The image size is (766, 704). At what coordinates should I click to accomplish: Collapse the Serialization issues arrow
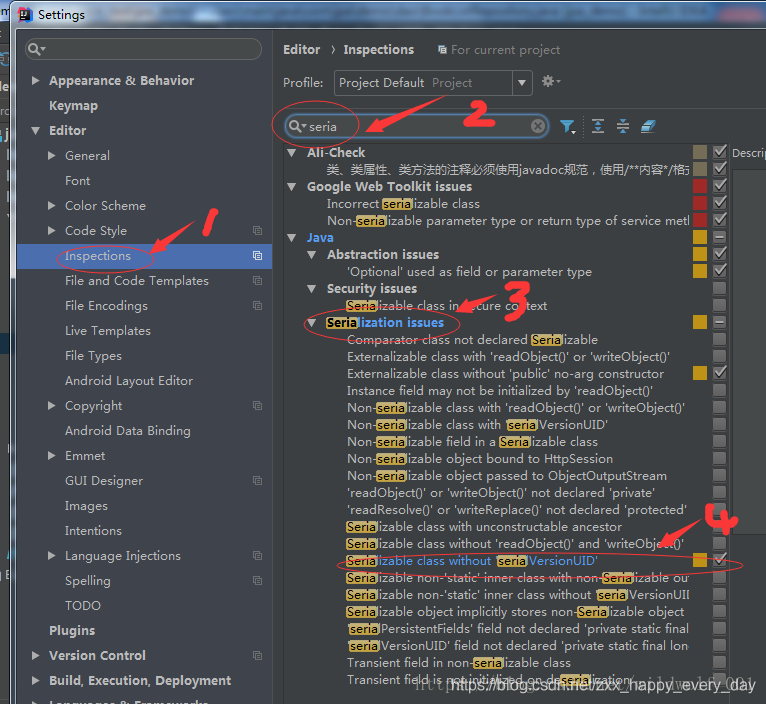pyautogui.click(x=312, y=322)
